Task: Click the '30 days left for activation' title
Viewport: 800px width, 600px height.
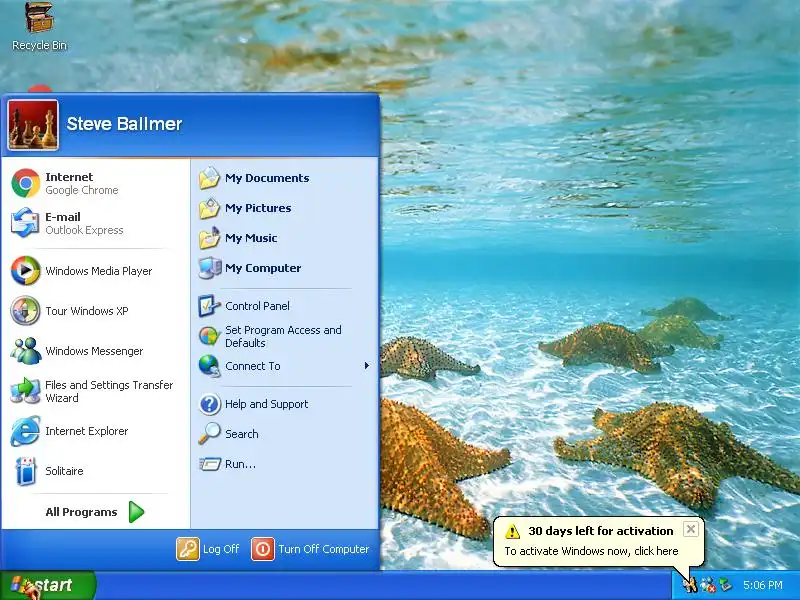Action: pos(601,531)
